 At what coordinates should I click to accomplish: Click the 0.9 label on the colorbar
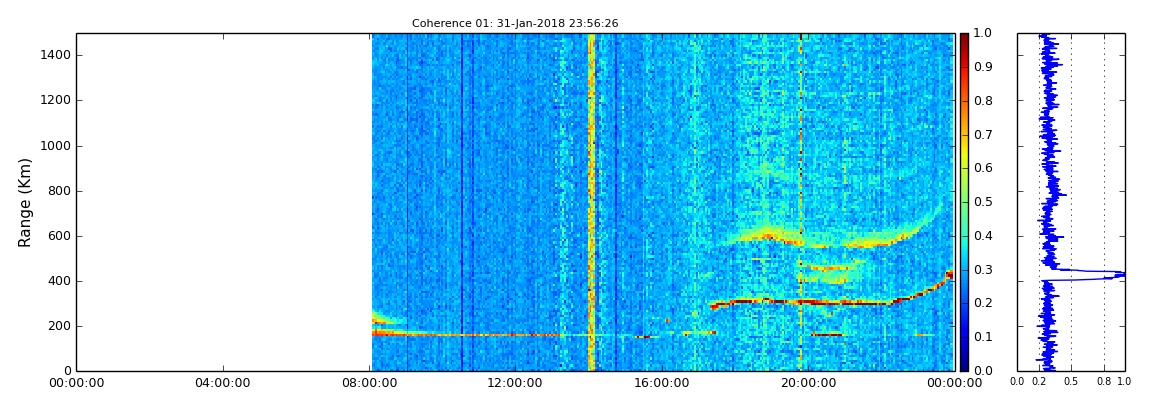point(982,67)
